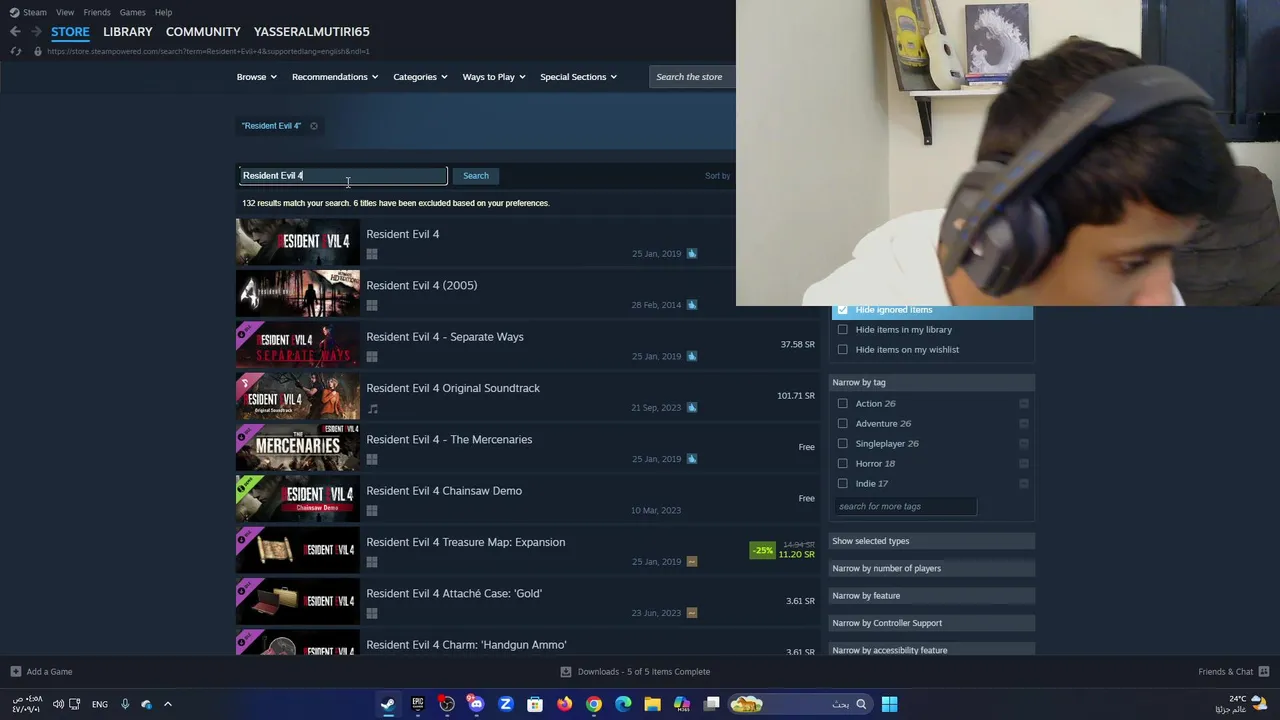Viewport: 1280px width, 720px height.
Task: Open the Friends & Chat icon
Action: point(1263,672)
